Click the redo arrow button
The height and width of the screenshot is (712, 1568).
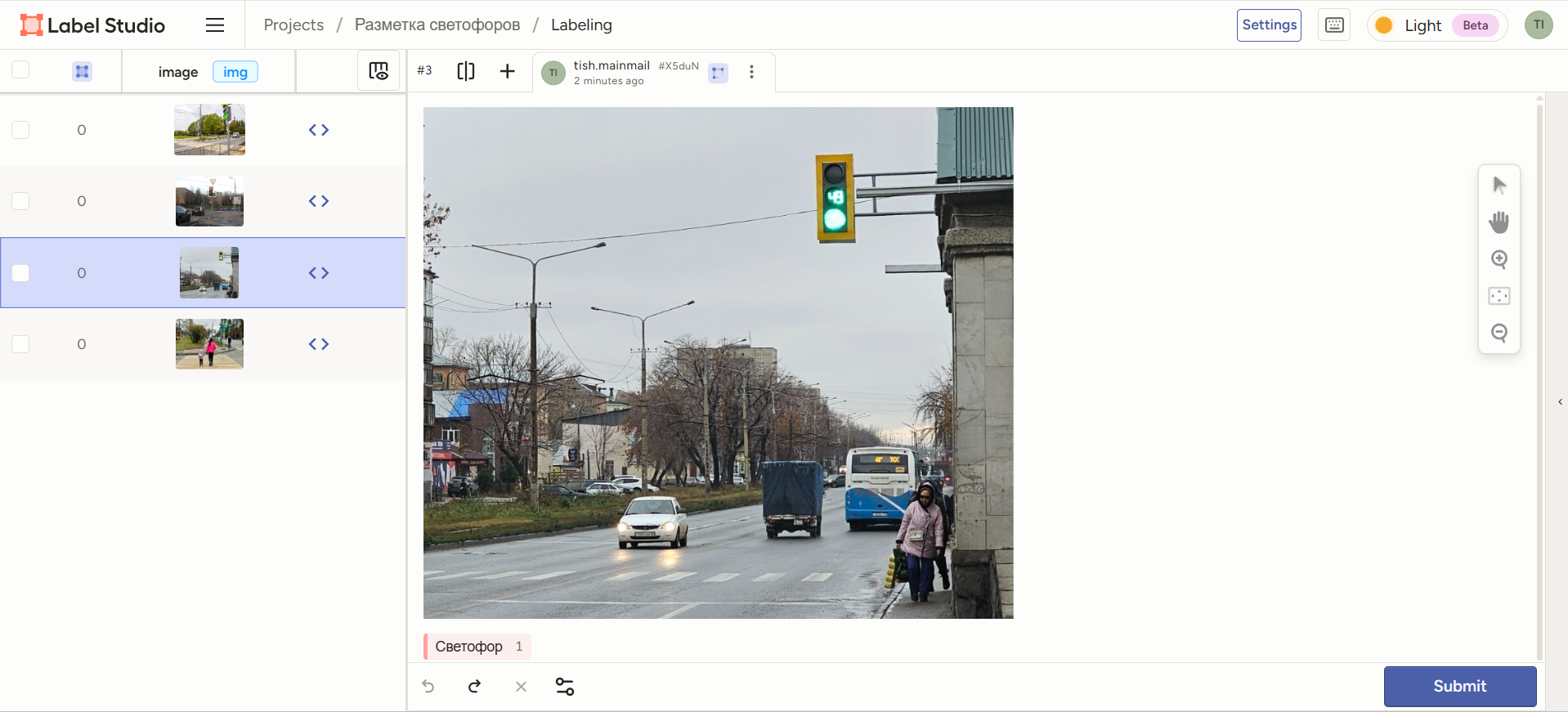coord(474,687)
